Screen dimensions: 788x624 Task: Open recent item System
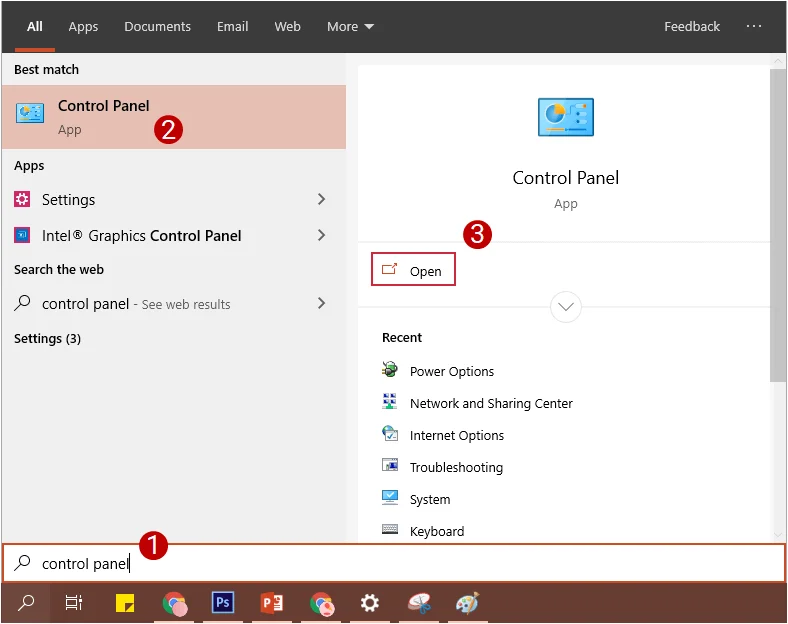point(430,499)
